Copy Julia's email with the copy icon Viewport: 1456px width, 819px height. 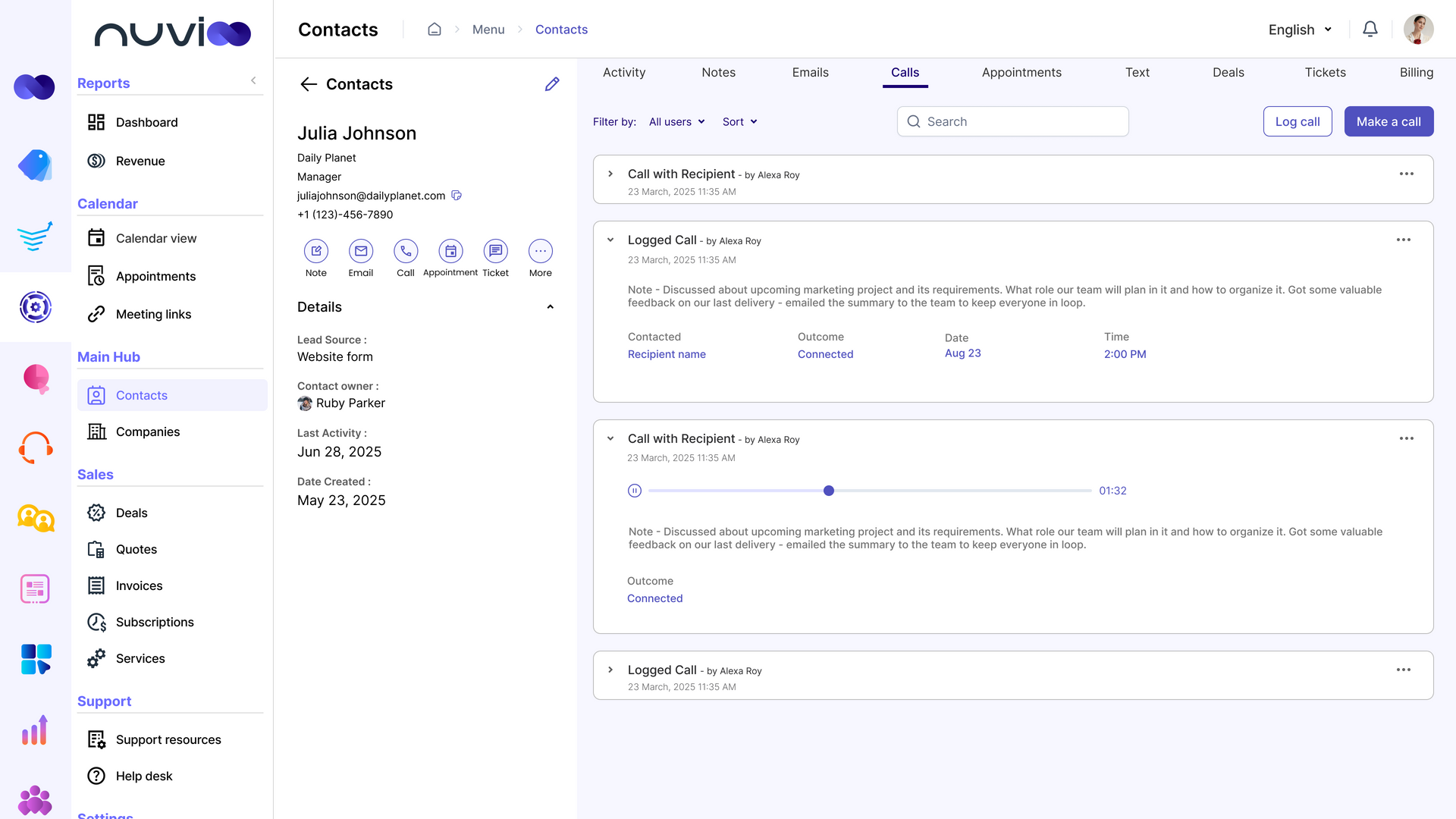456,195
